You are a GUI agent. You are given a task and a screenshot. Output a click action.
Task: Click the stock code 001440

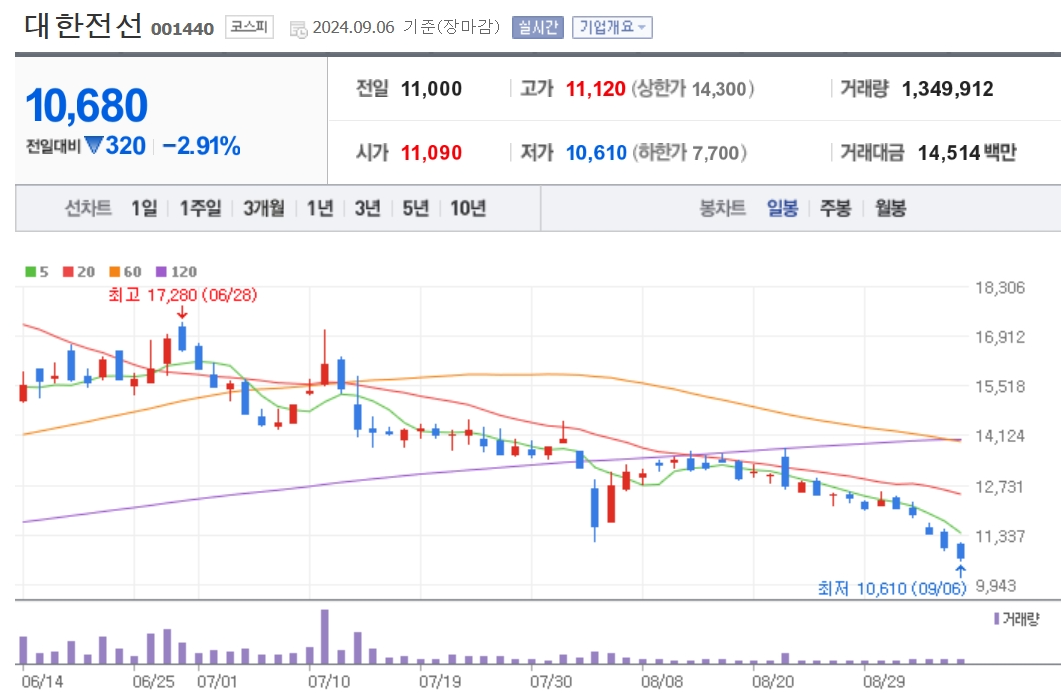(x=182, y=29)
